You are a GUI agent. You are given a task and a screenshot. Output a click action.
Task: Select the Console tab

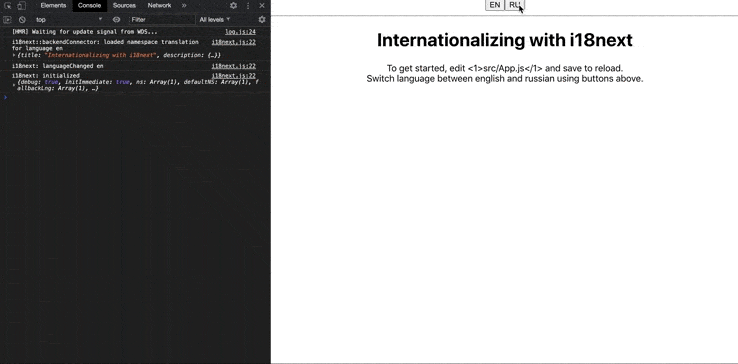coord(89,6)
